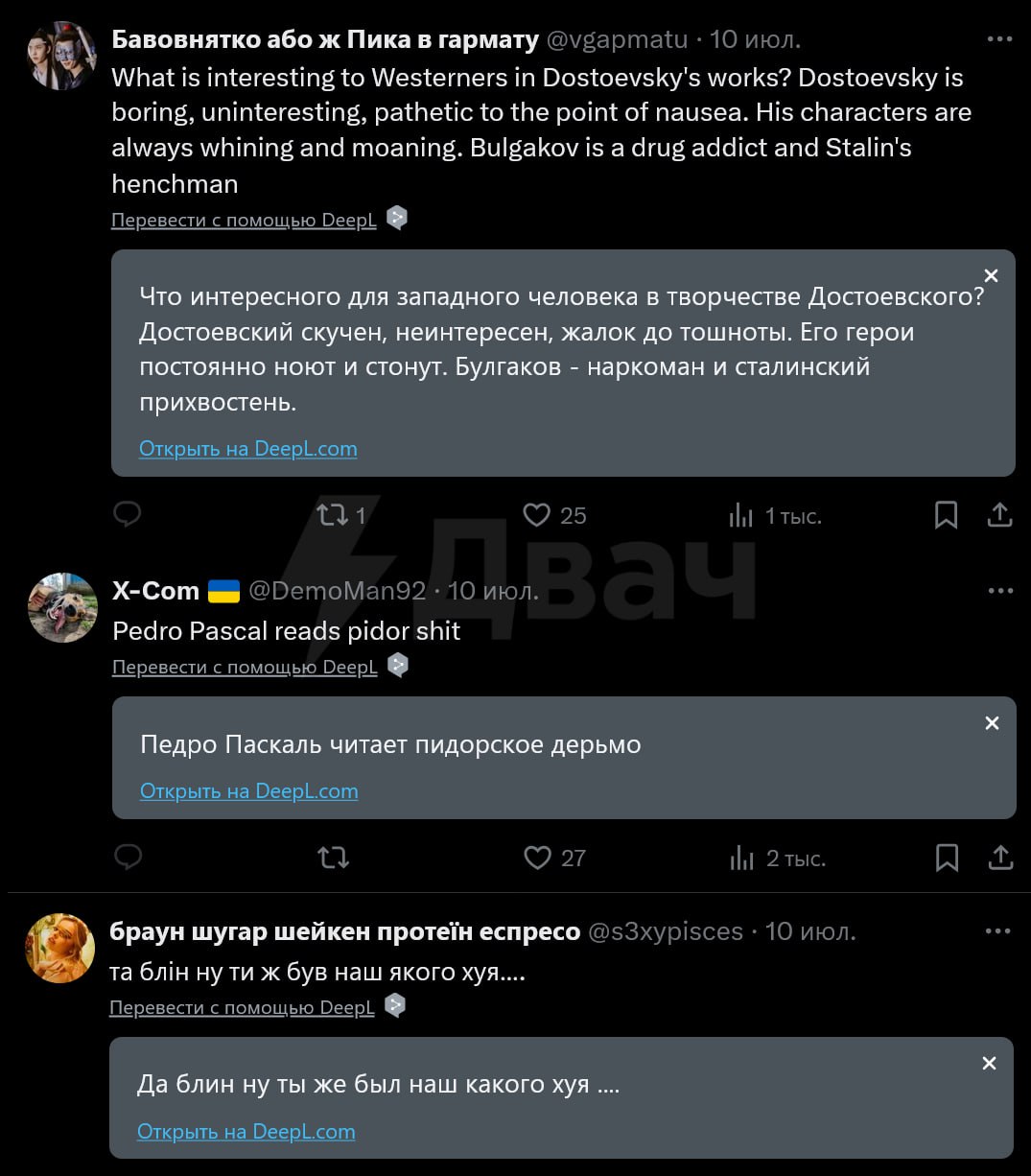Viewport: 1031px width, 1176px height.
Task: Retweet the vgapmatu tweet showing 1 retweet
Action: pos(342,516)
